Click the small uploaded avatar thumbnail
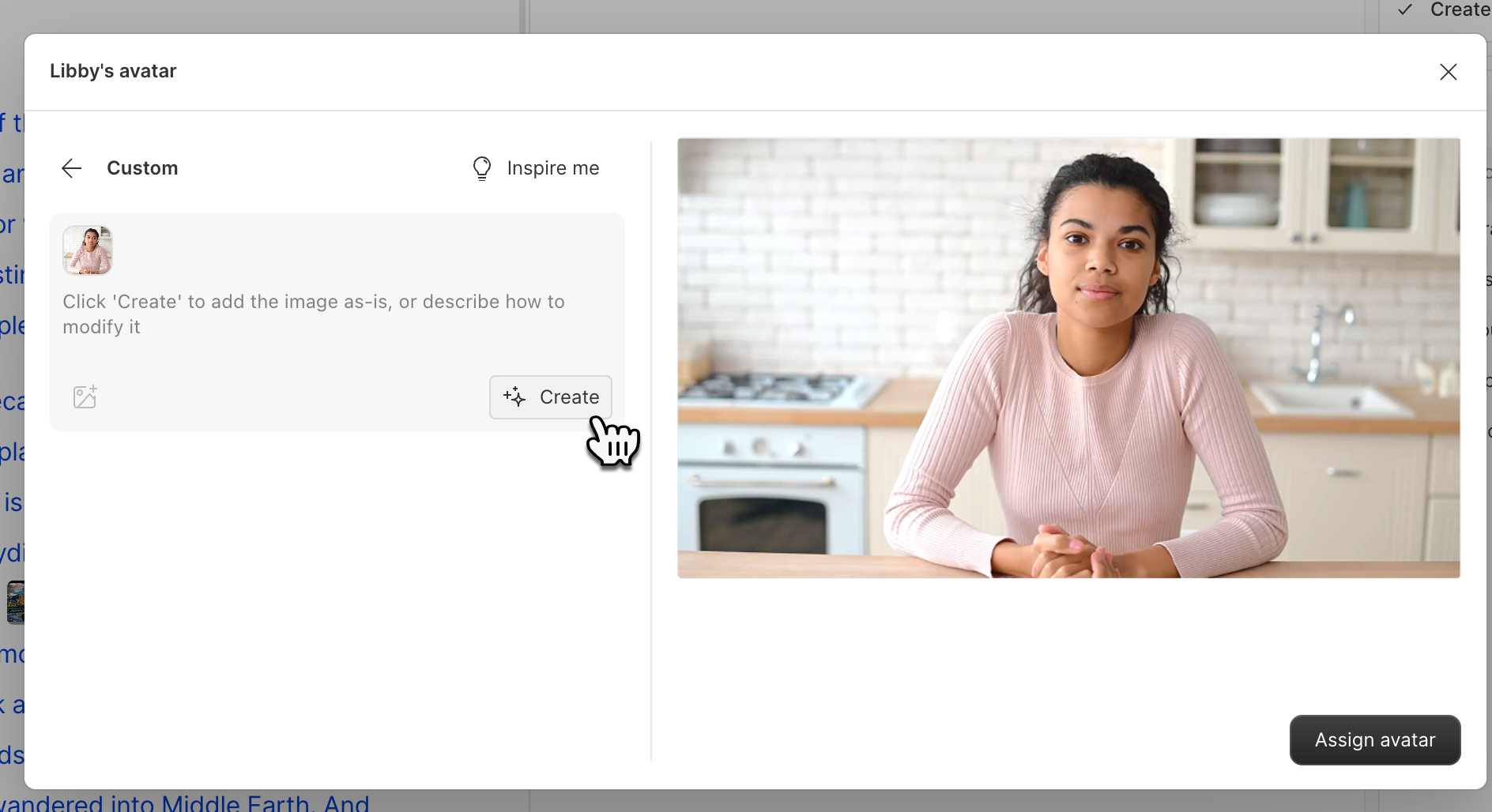This screenshot has height=812, width=1492. coord(87,249)
